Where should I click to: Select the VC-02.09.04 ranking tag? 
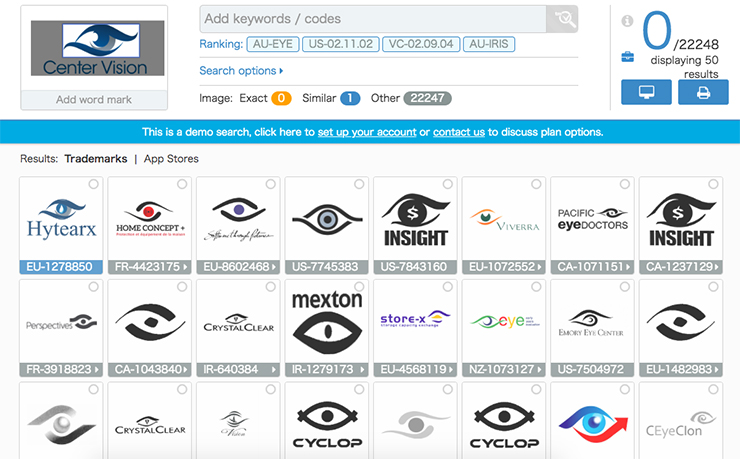click(x=421, y=44)
